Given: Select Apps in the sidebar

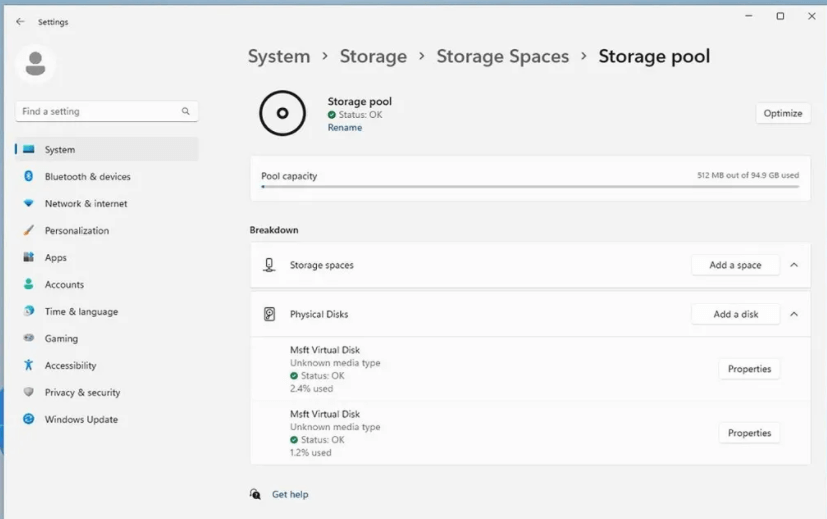Looking at the screenshot, I should (x=107, y=257).
